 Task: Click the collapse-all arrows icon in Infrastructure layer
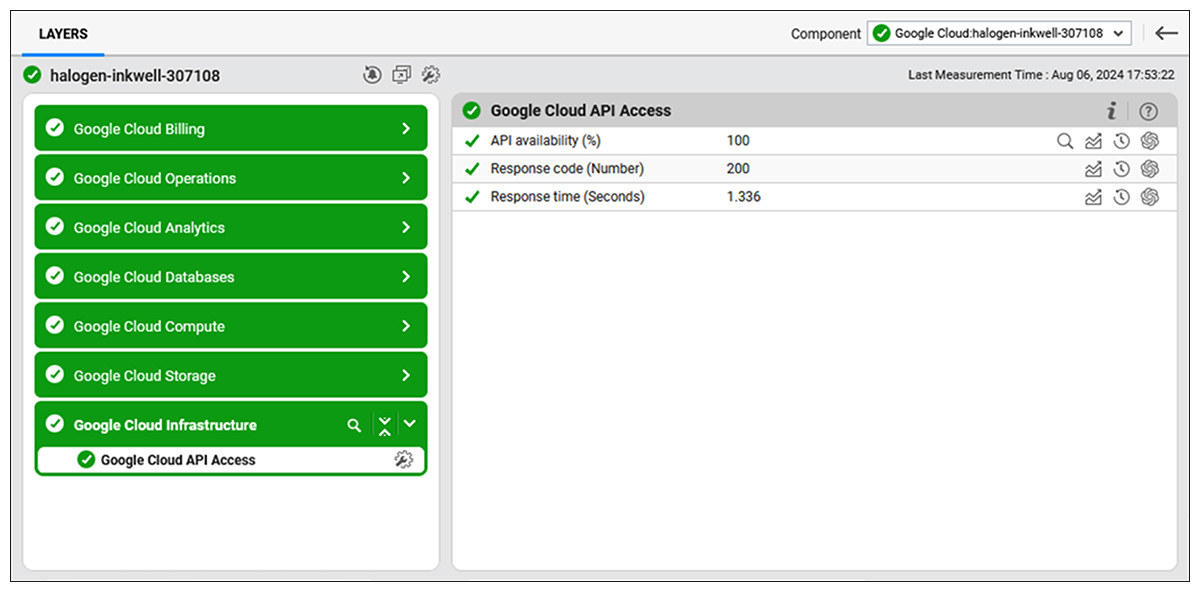coord(385,425)
